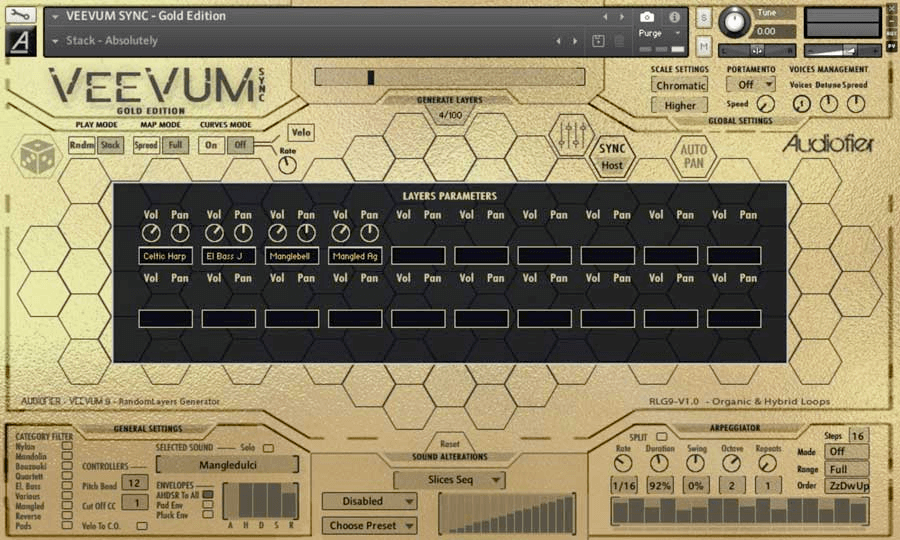The image size is (900, 540).
Task: Click the camera snapshot icon
Action: (647, 17)
